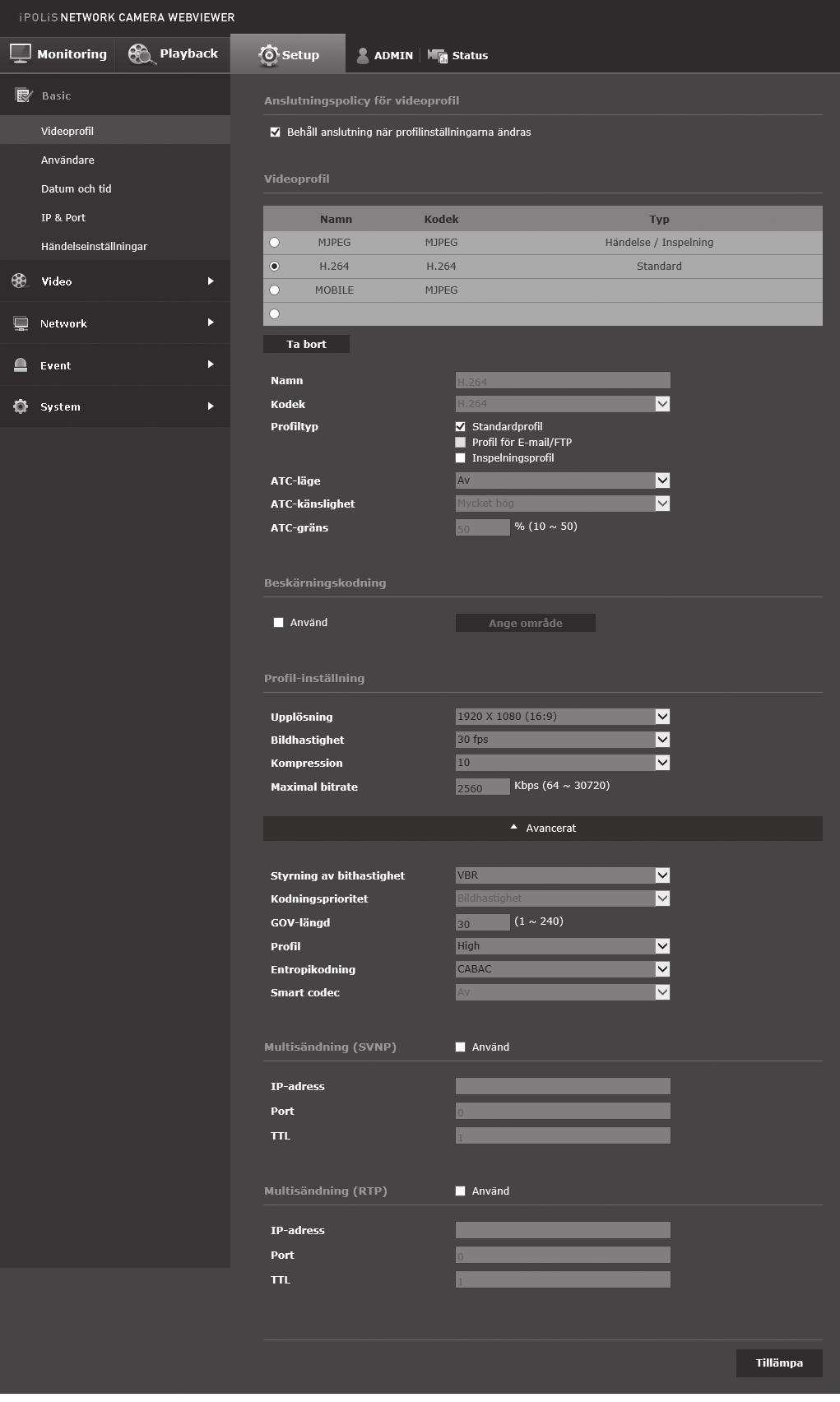Expand the Event sidebar menu

[115, 365]
